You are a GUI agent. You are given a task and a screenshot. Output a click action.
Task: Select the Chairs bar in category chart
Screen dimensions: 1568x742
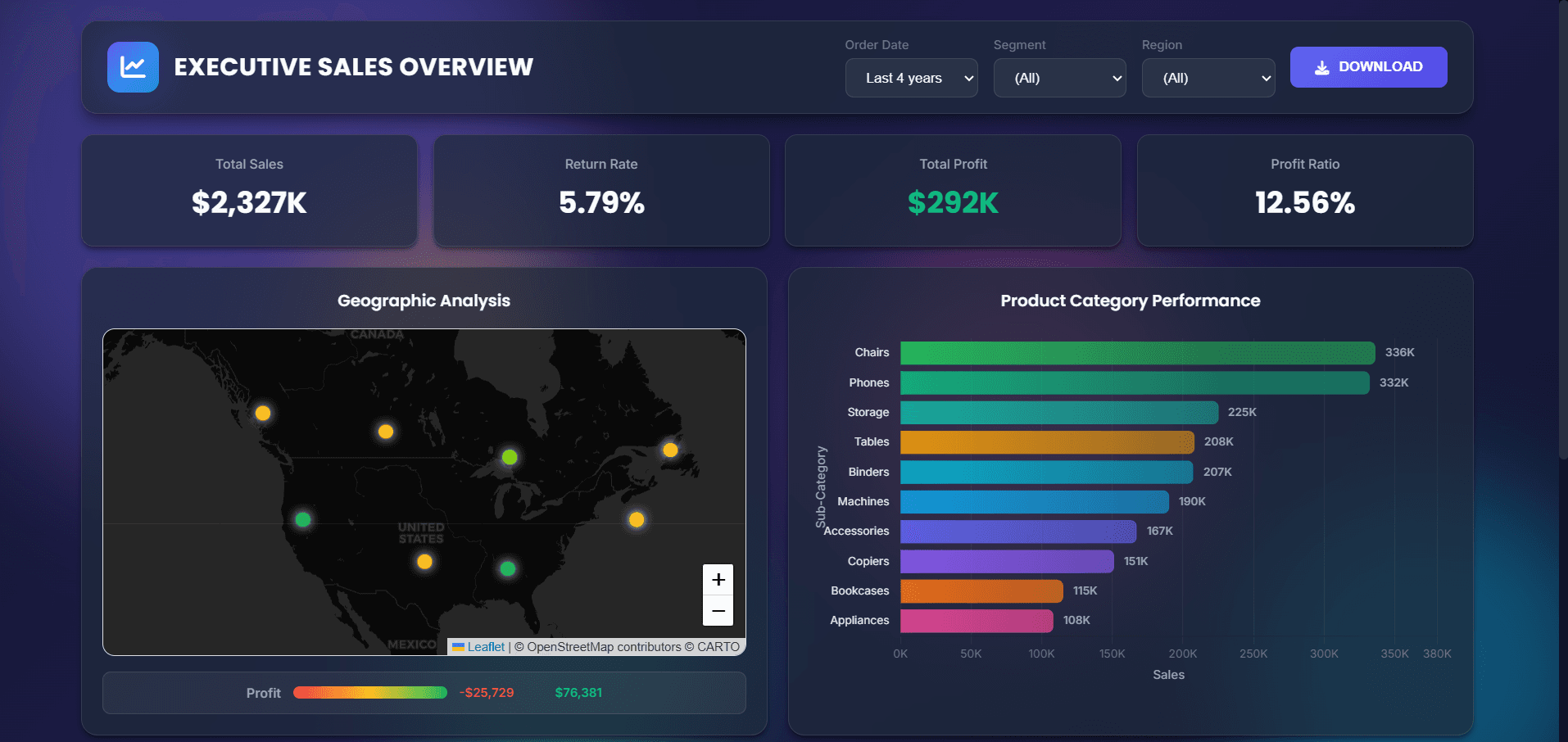coord(1137,352)
